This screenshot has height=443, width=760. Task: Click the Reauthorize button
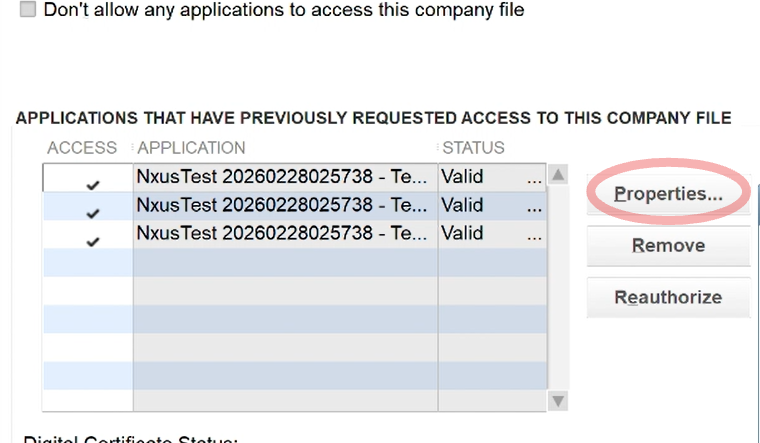click(x=668, y=297)
